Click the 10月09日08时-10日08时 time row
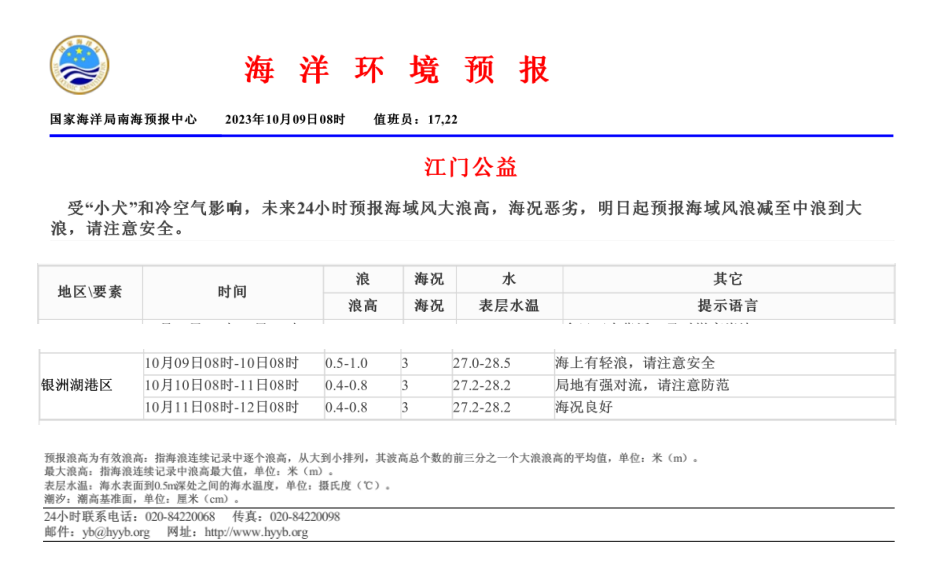 click(221, 363)
